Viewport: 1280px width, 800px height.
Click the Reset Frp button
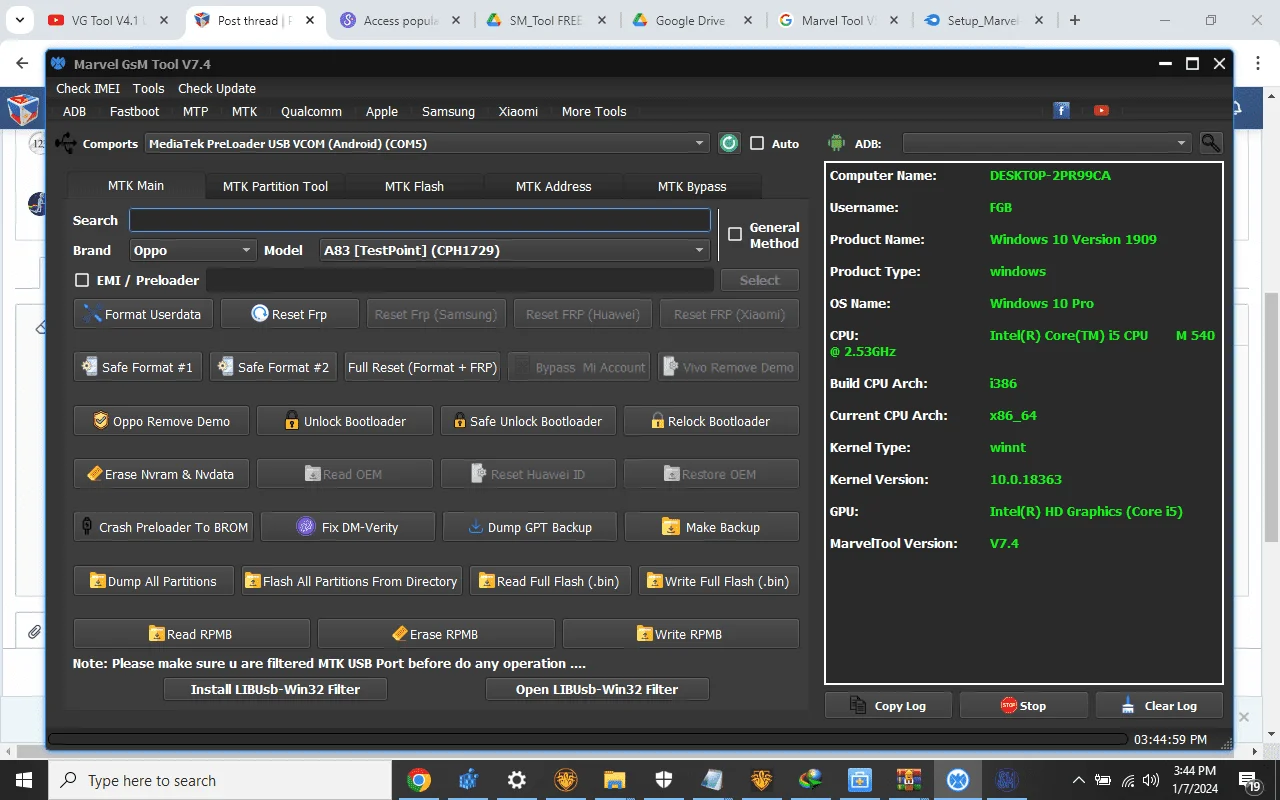[289, 314]
